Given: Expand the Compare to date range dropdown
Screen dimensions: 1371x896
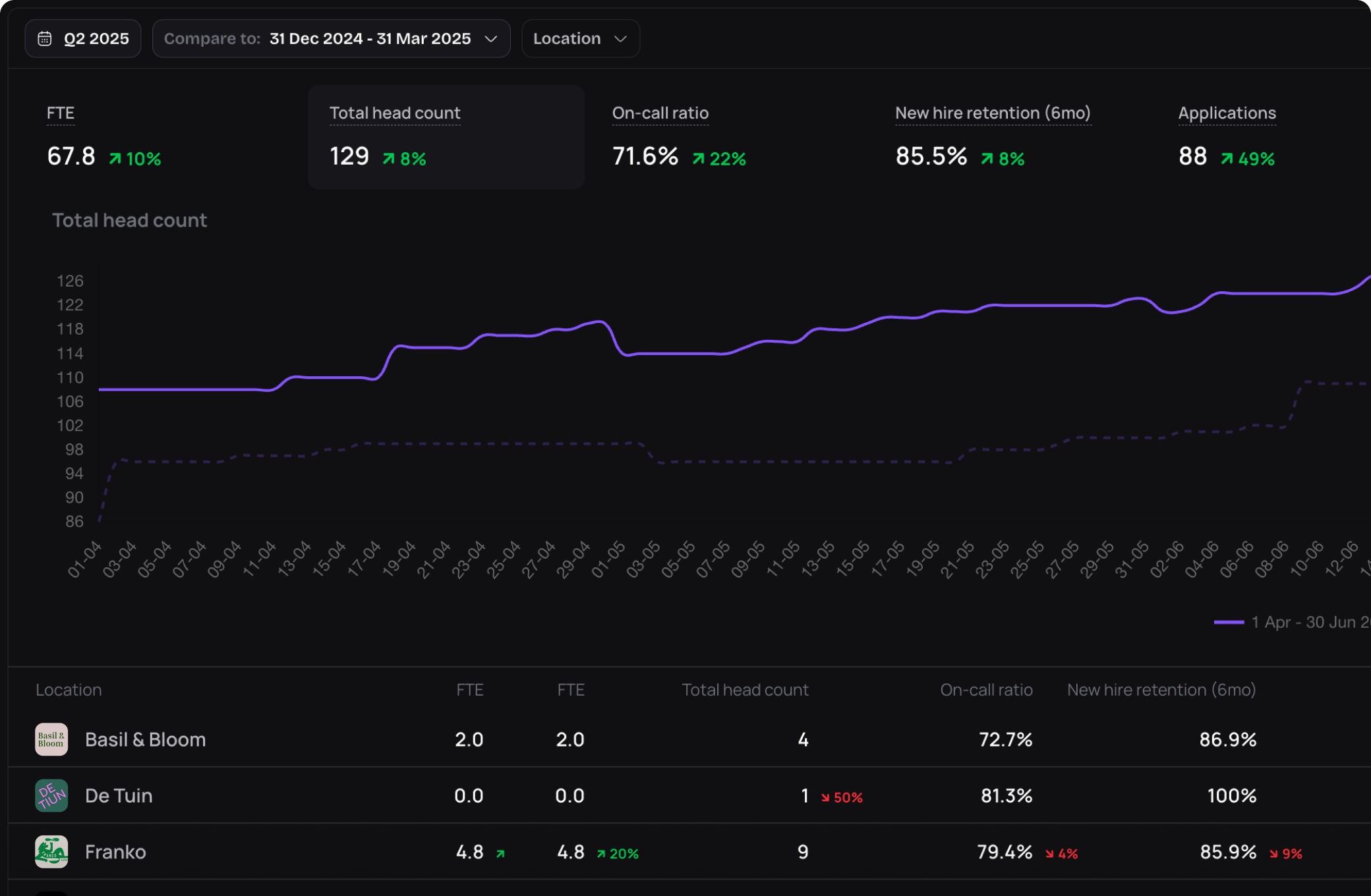Looking at the screenshot, I should coord(331,39).
